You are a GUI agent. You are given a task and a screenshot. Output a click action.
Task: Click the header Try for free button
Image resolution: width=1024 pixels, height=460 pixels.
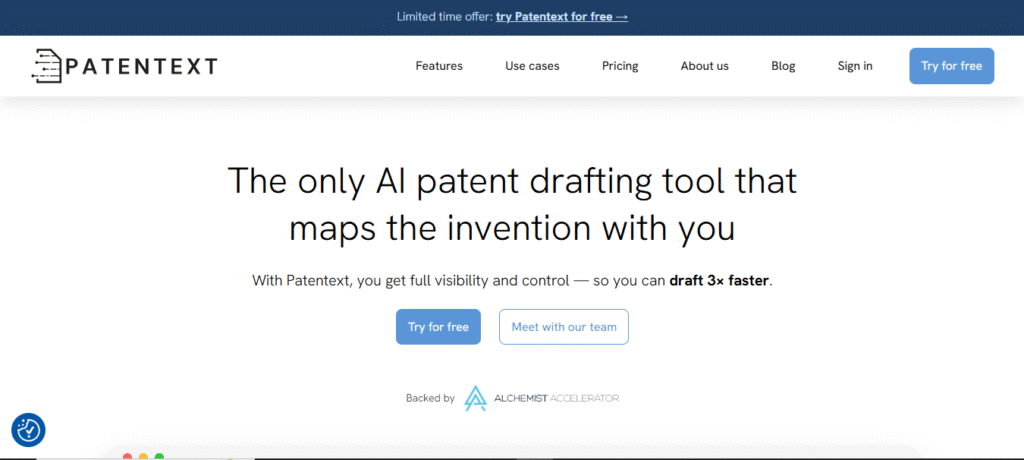coord(952,66)
